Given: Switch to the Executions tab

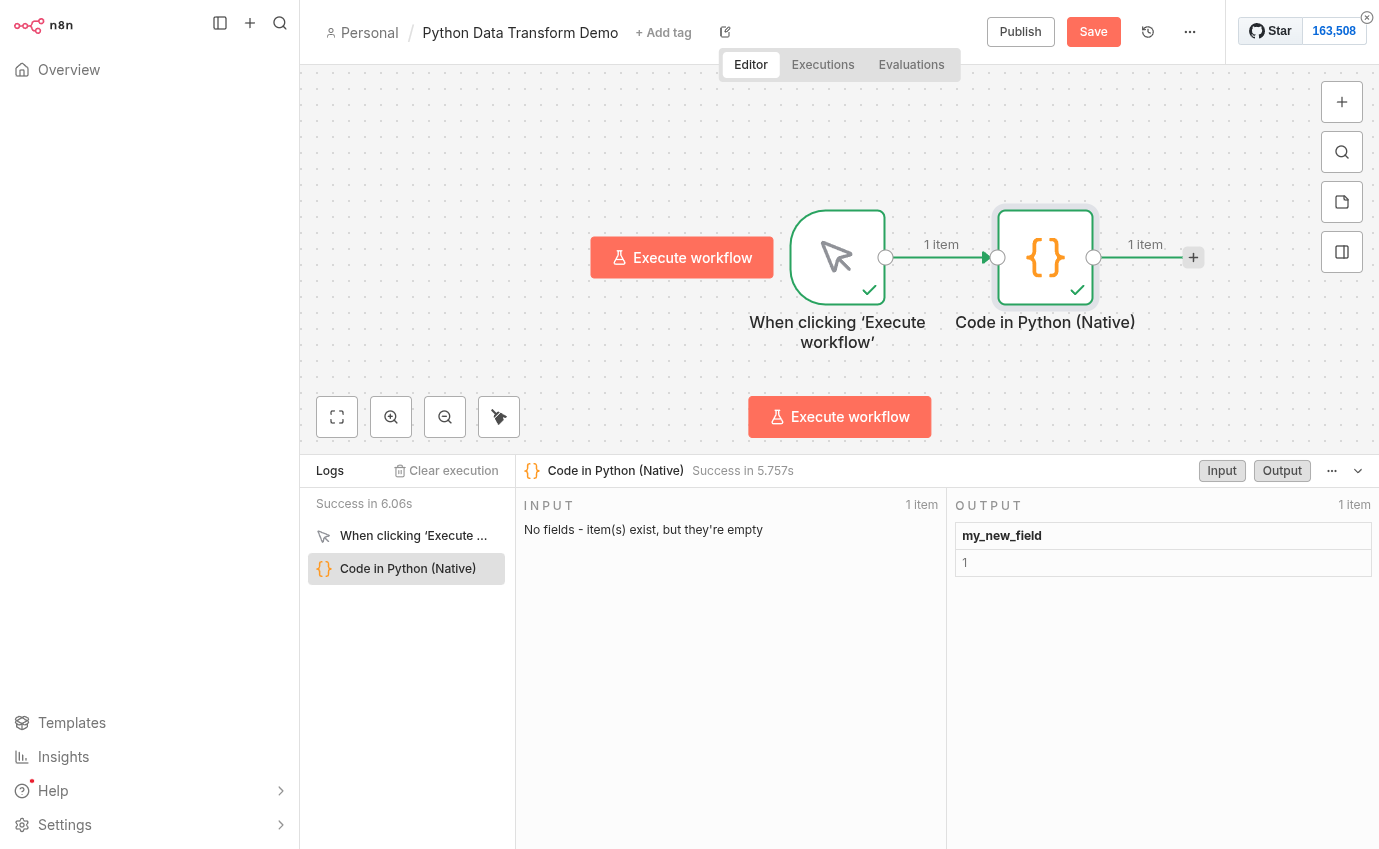Looking at the screenshot, I should 822,64.
